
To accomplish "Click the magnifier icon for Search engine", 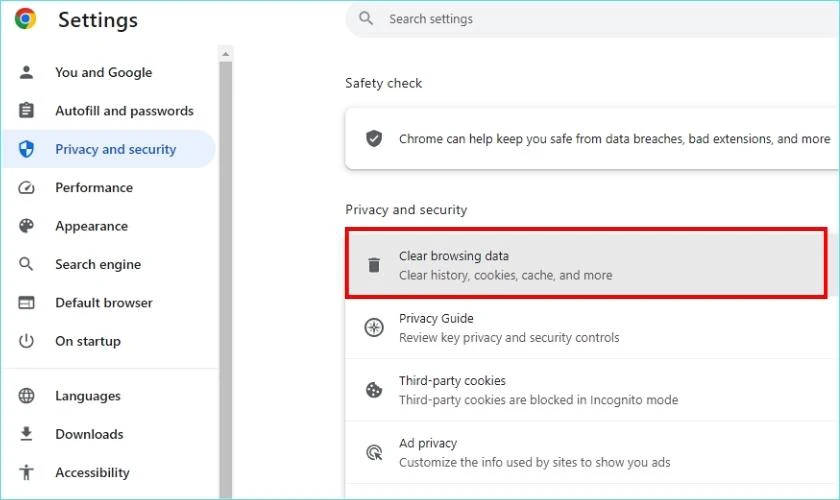I will [26, 264].
